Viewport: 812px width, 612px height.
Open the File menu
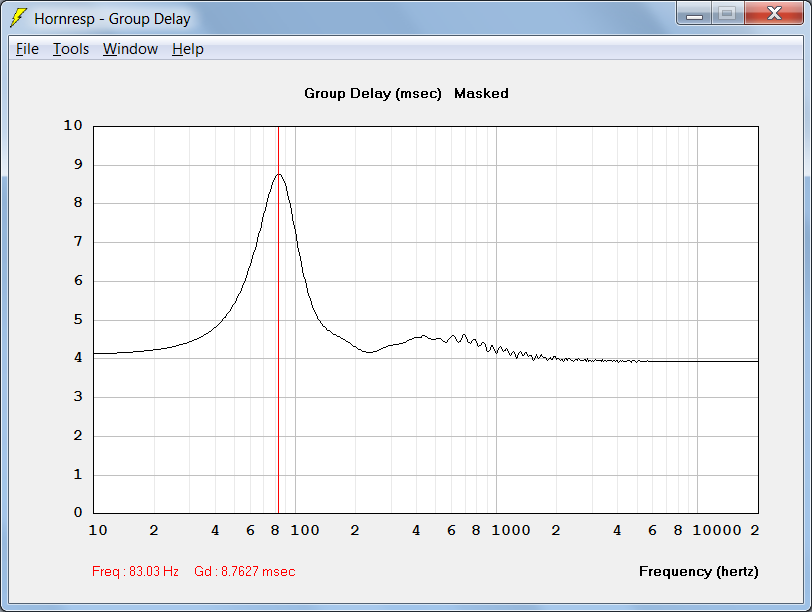point(27,49)
